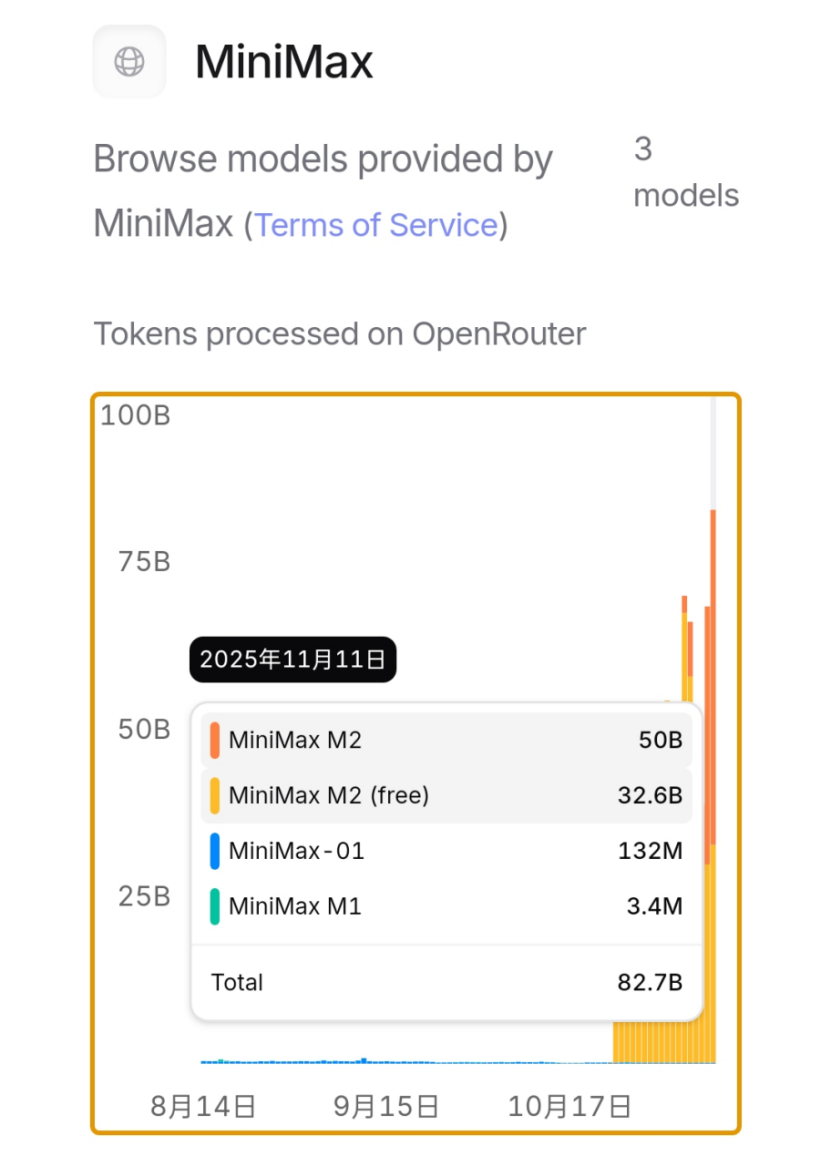Click the yellow MiniMax M2 (free) marker
The image size is (831, 1167).
215,795
